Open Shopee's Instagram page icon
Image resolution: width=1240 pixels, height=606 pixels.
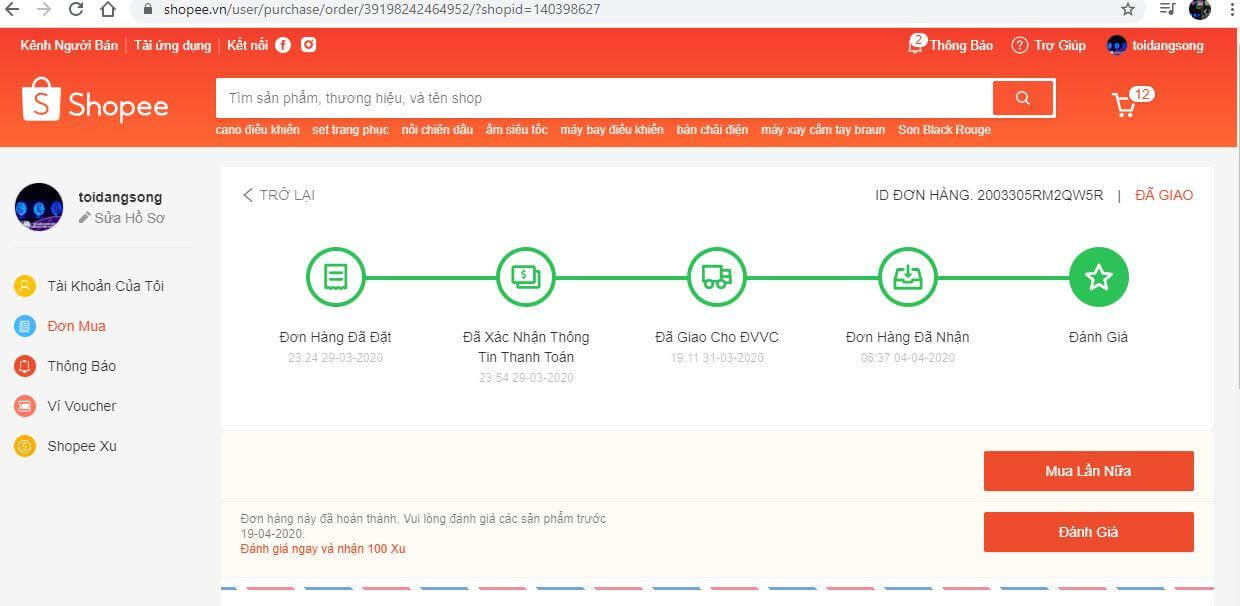(309, 45)
